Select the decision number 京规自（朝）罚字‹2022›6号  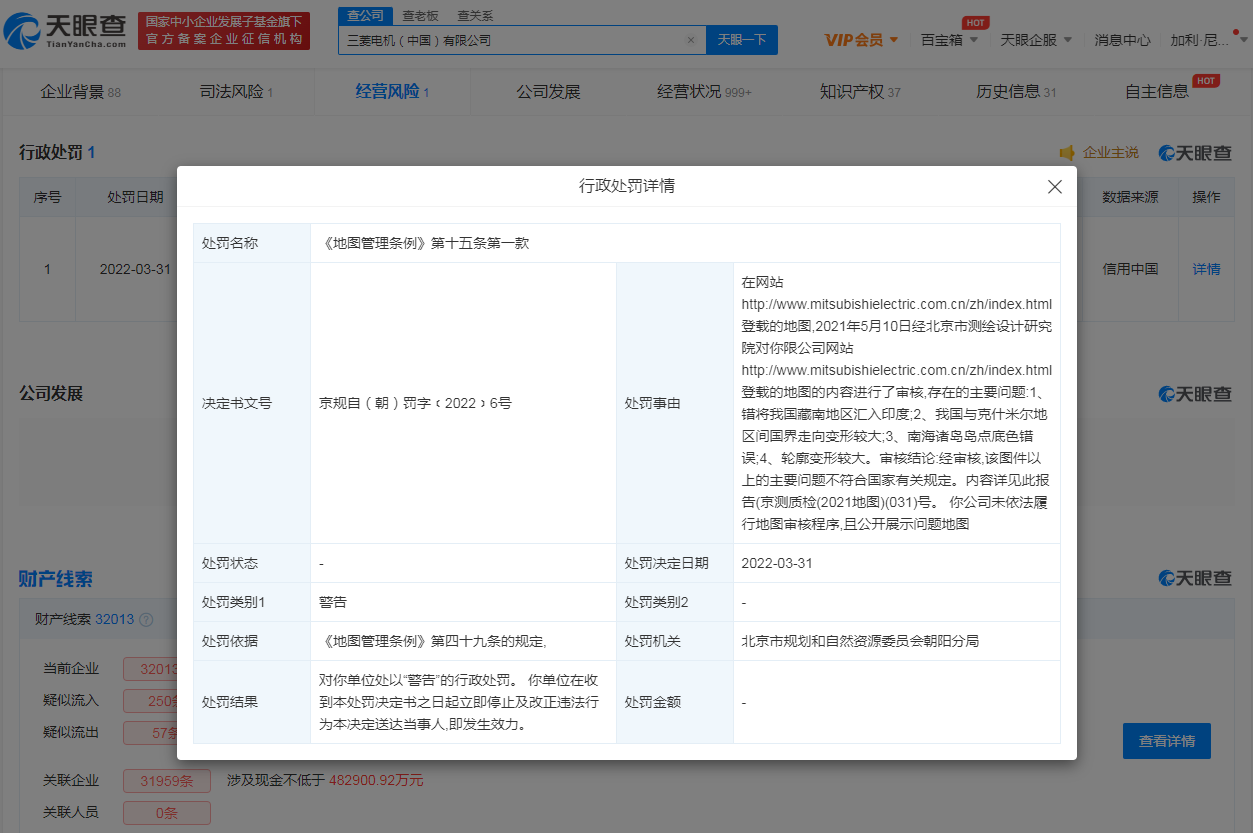point(415,403)
